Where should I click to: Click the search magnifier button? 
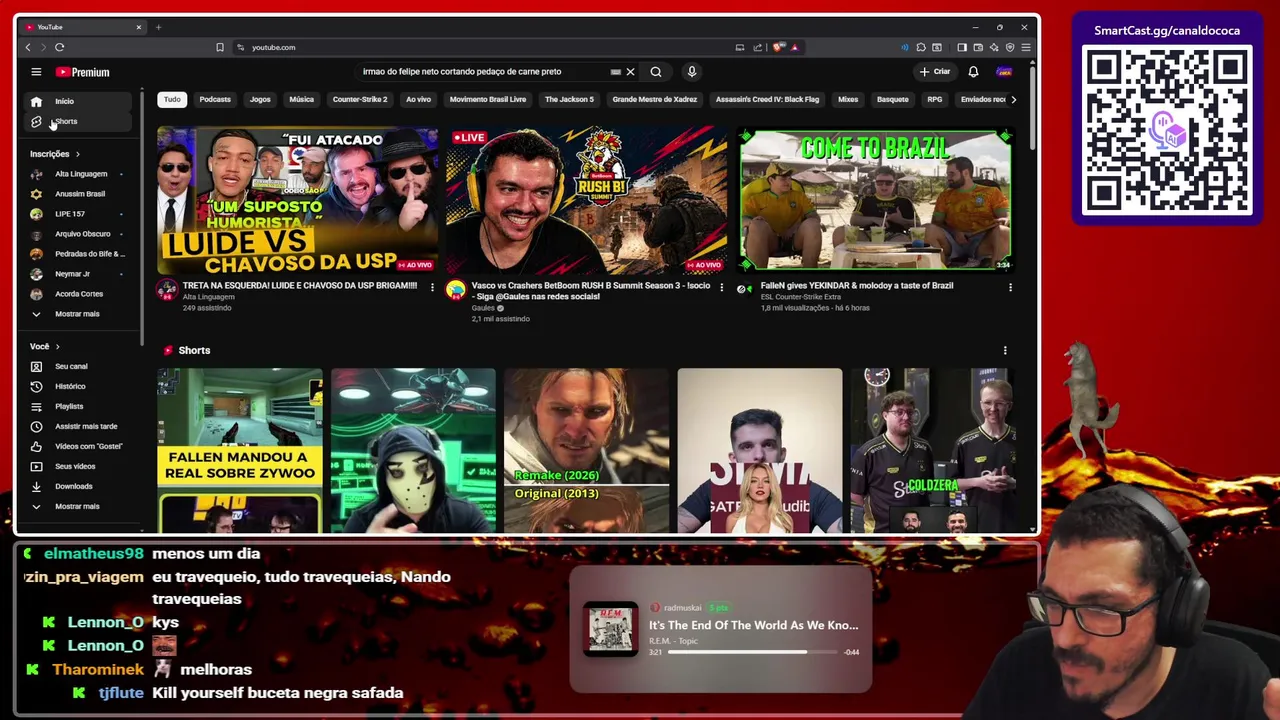tap(656, 72)
